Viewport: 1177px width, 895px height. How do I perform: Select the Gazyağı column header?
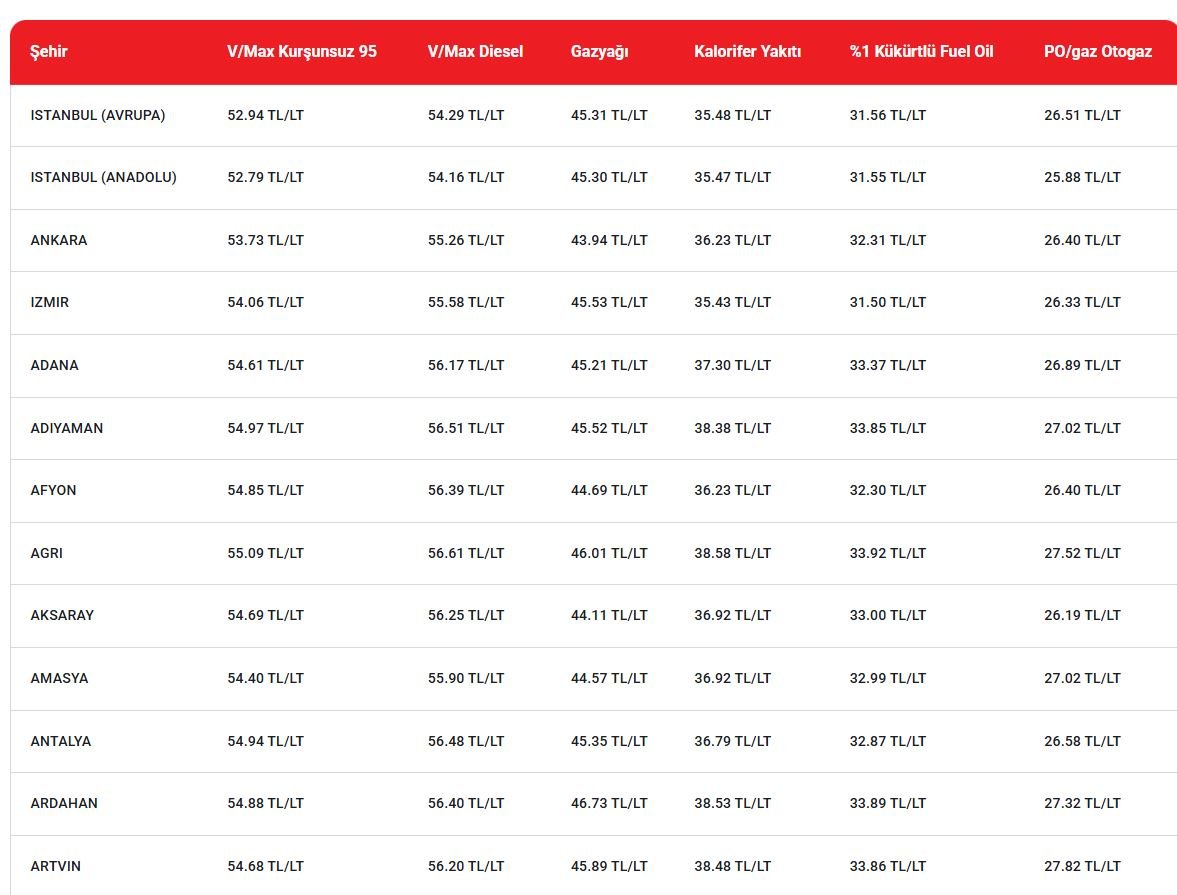599,52
